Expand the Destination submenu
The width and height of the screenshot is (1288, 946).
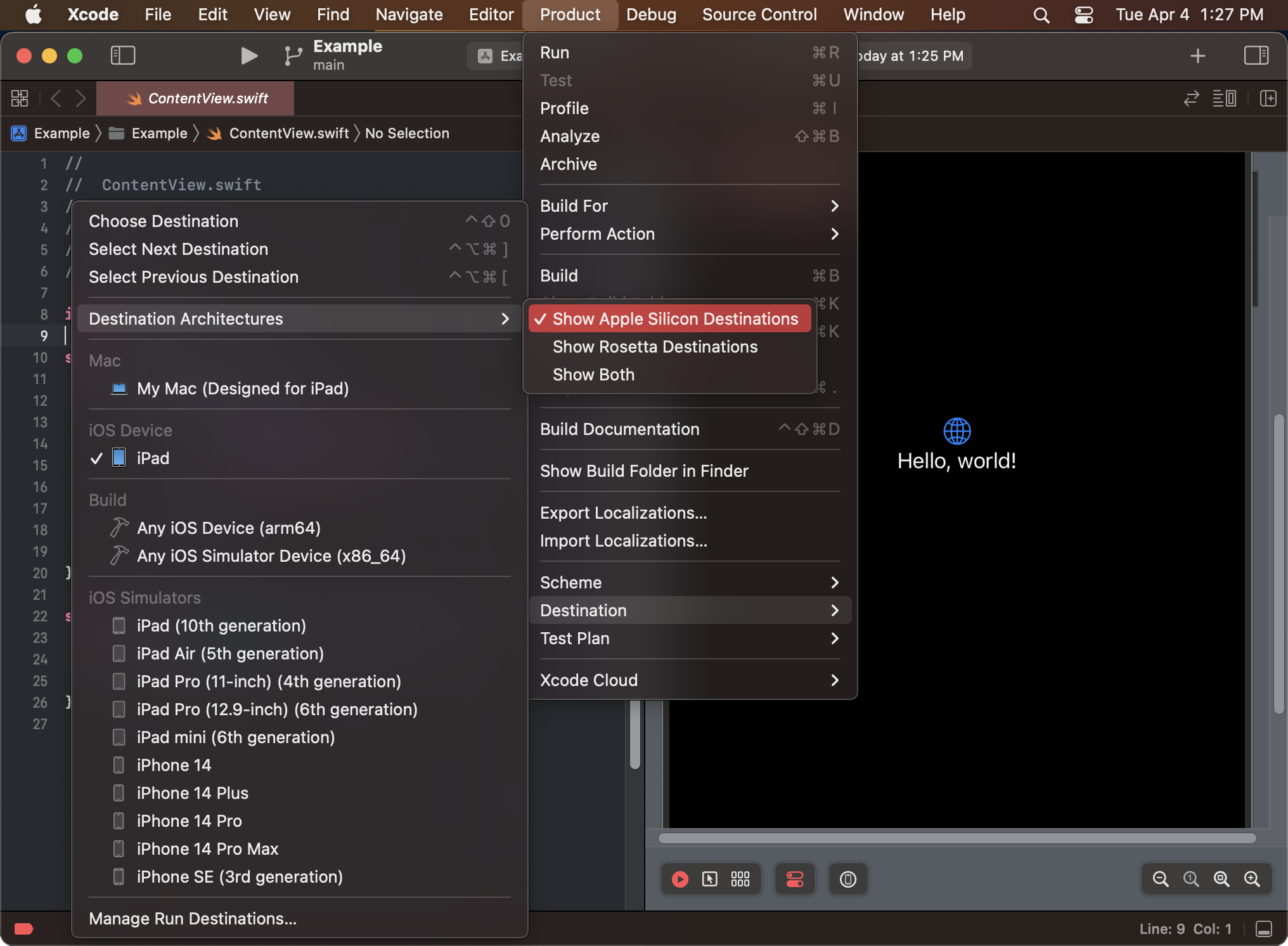(690, 611)
